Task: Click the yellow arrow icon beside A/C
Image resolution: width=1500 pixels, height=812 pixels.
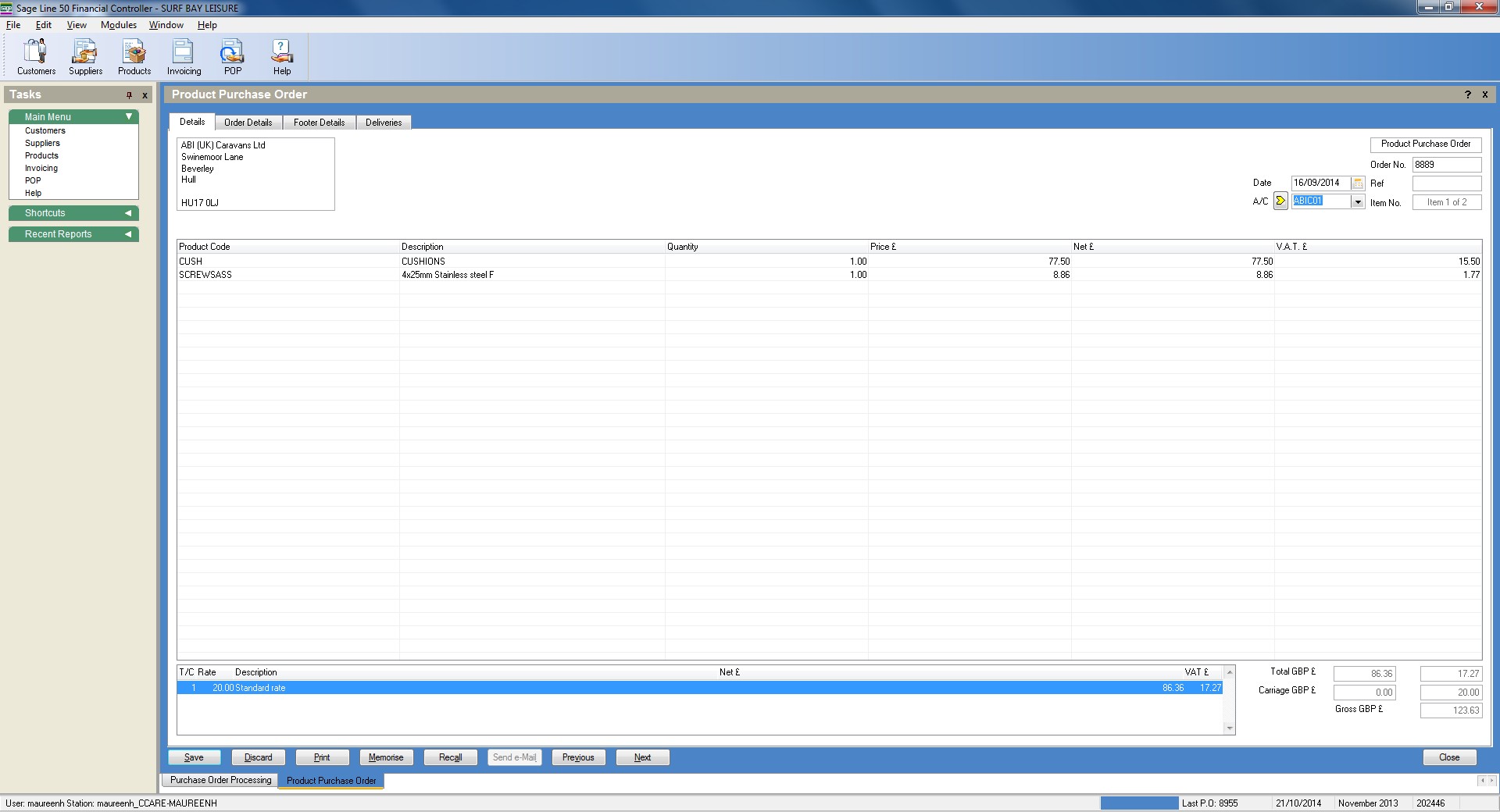Action: click(x=1280, y=201)
